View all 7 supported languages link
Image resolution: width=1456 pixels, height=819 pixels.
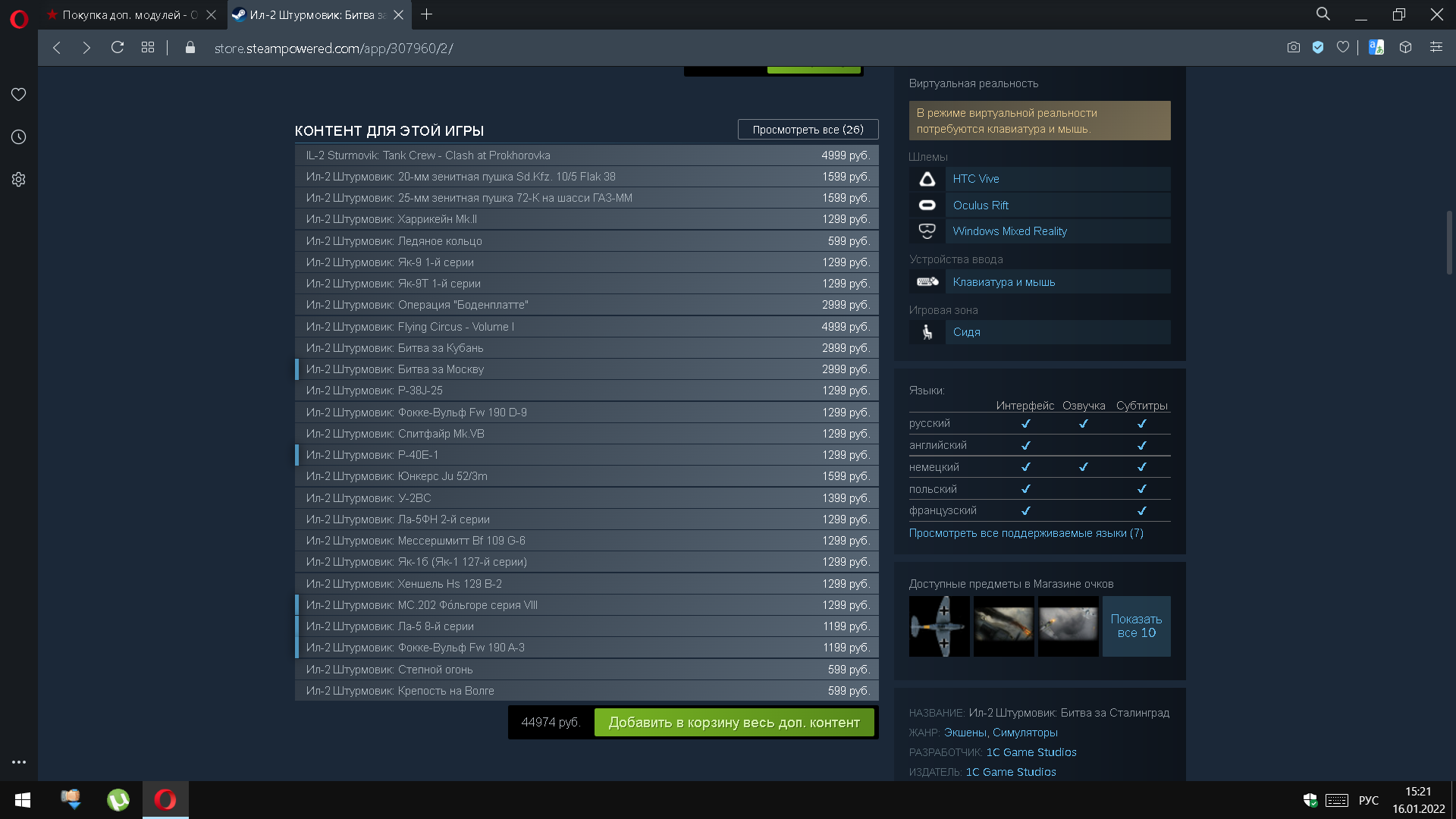(1025, 533)
